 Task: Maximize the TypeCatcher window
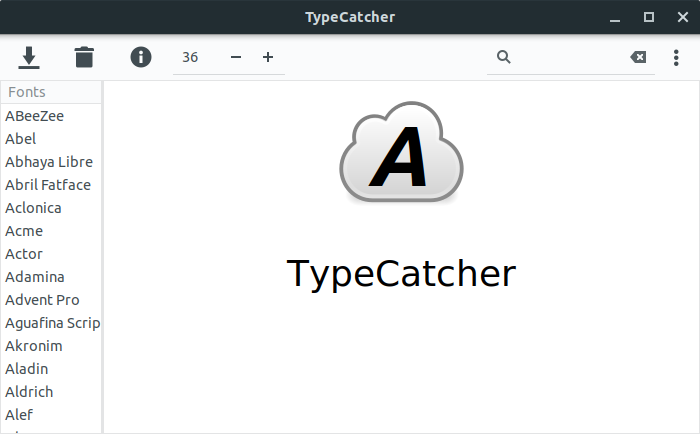tap(649, 17)
